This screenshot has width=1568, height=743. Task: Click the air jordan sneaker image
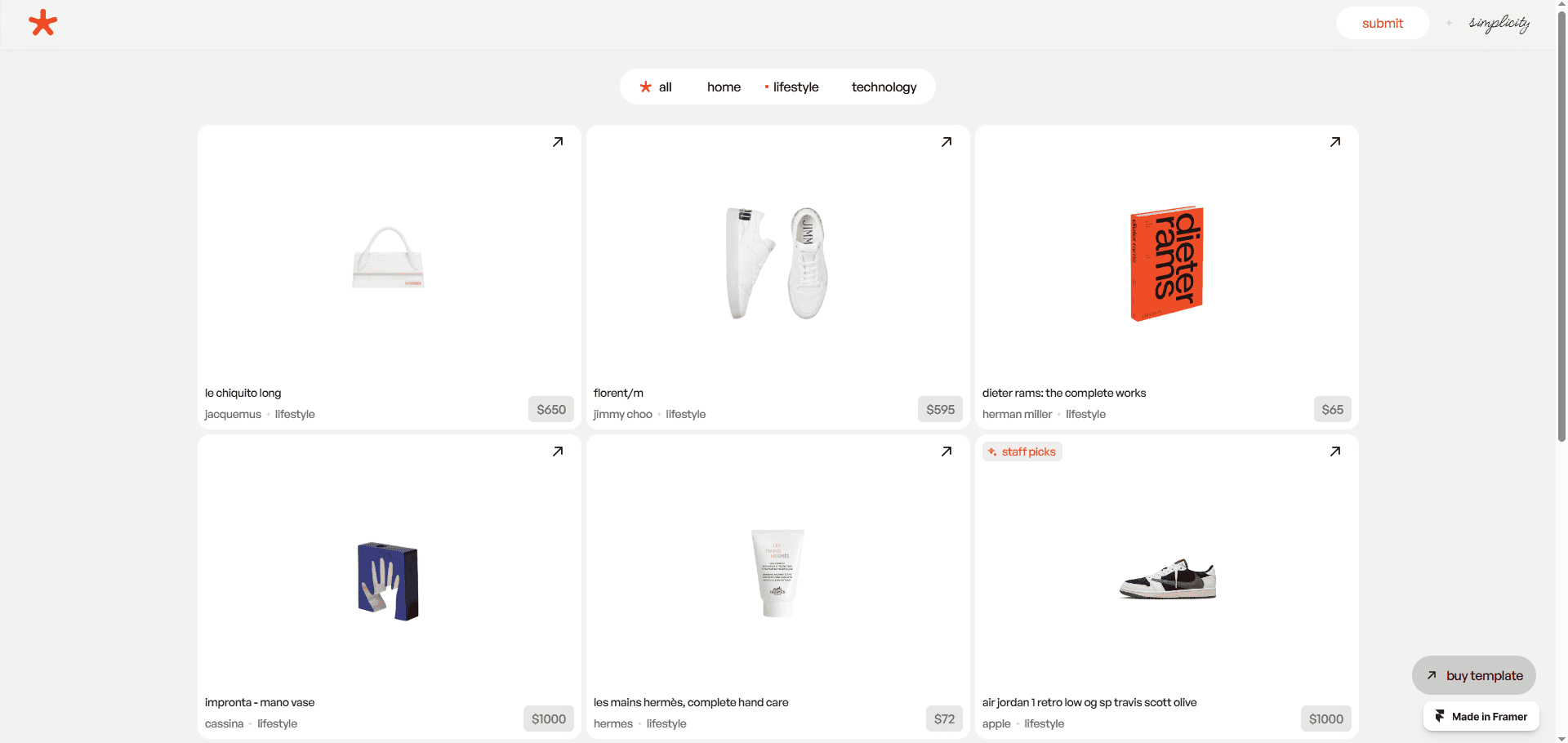tap(1168, 579)
